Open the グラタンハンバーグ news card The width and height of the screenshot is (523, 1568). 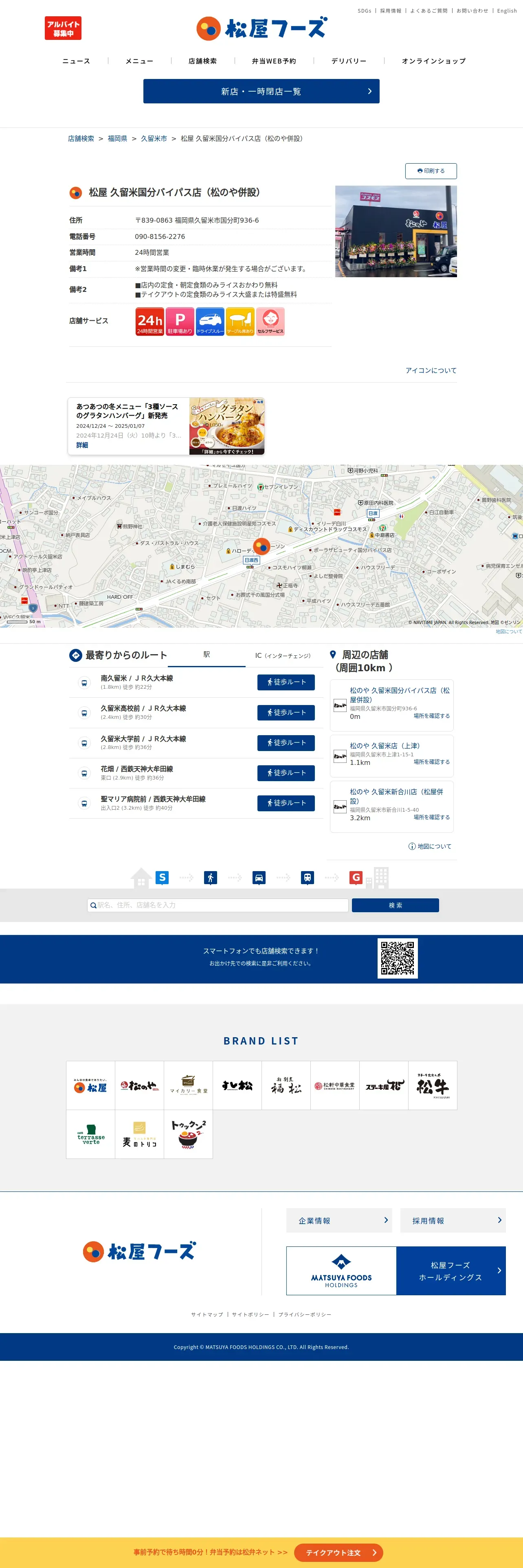[x=166, y=426]
